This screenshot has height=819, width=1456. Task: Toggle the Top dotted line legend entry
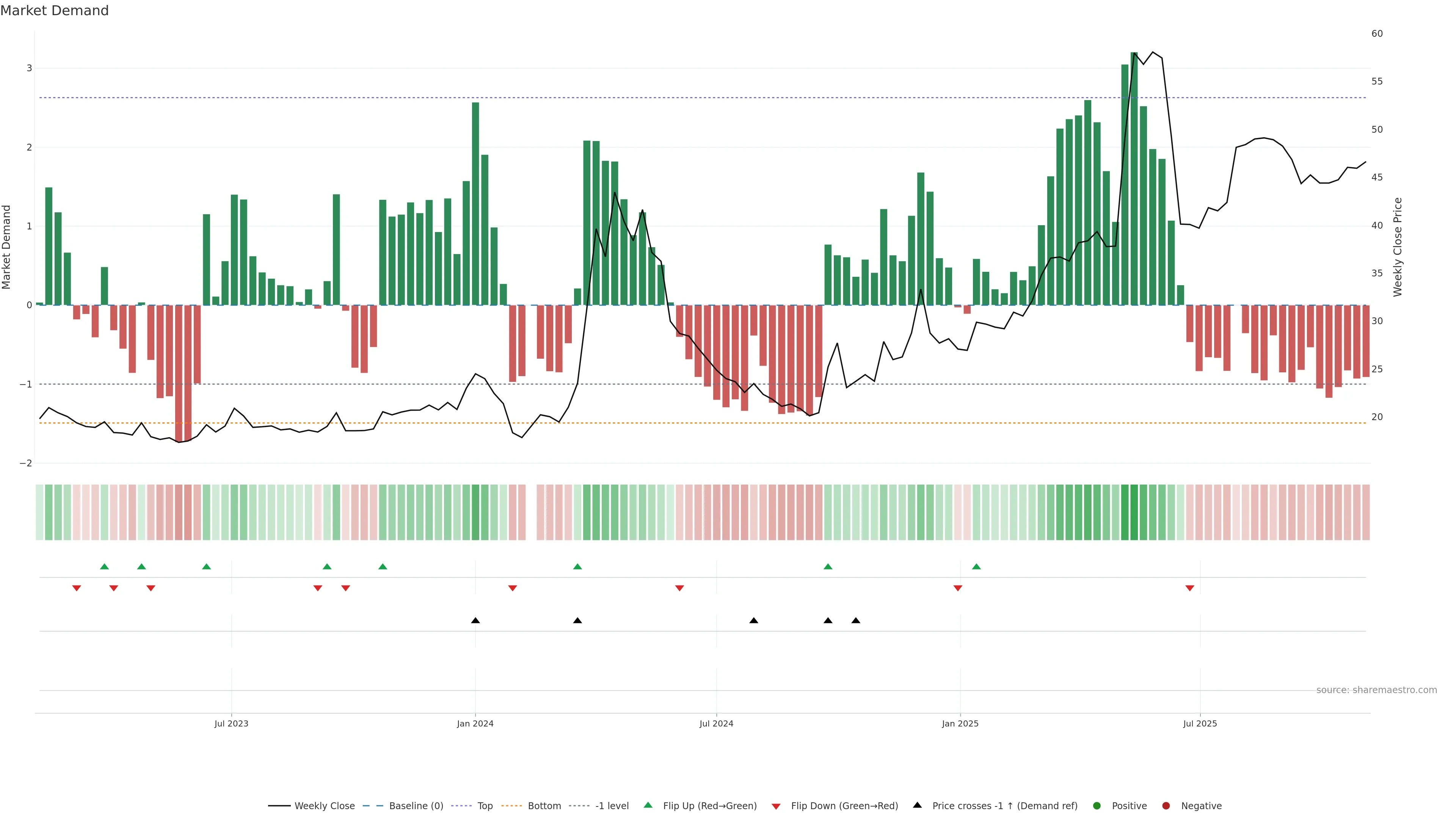click(x=485, y=806)
